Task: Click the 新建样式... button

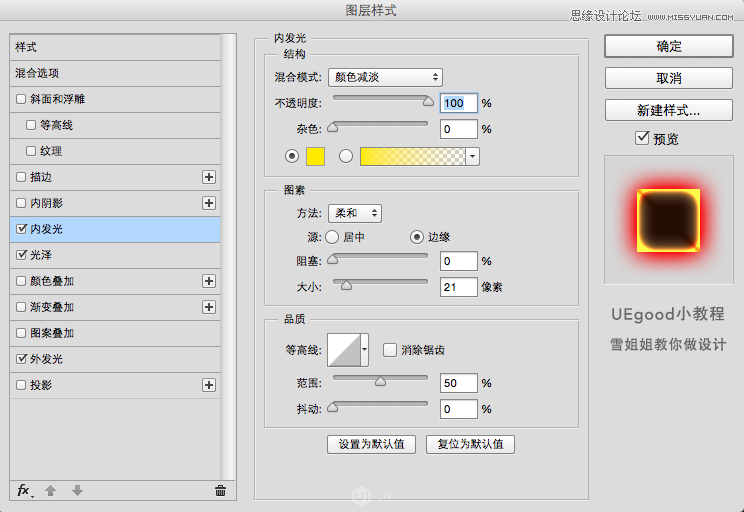Action: pos(669,110)
